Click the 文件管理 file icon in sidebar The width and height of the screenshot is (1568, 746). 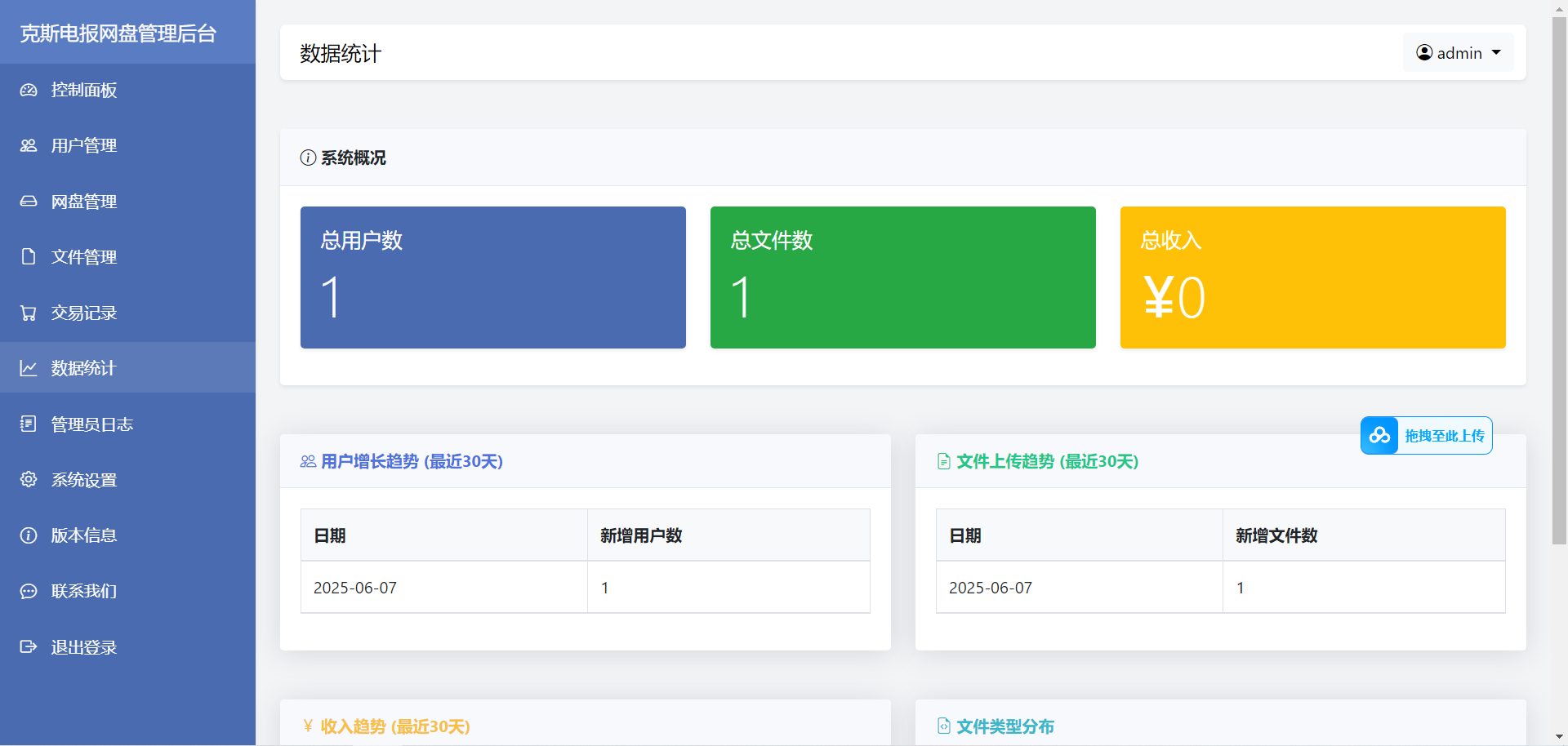click(29, 256)
